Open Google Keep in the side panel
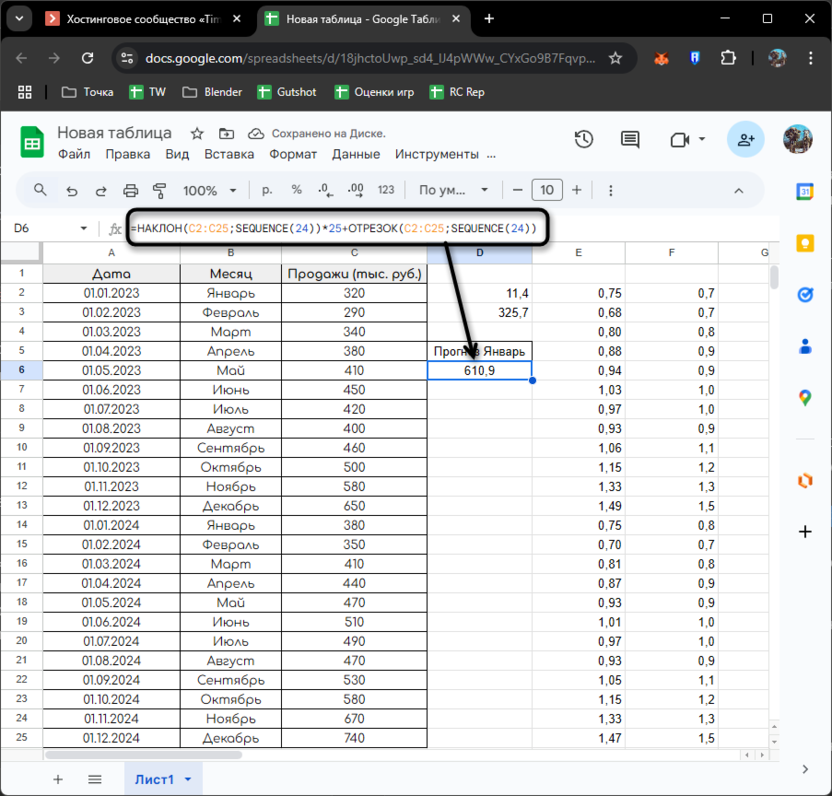Screen dimensions: 832x796 coord(805,243)
